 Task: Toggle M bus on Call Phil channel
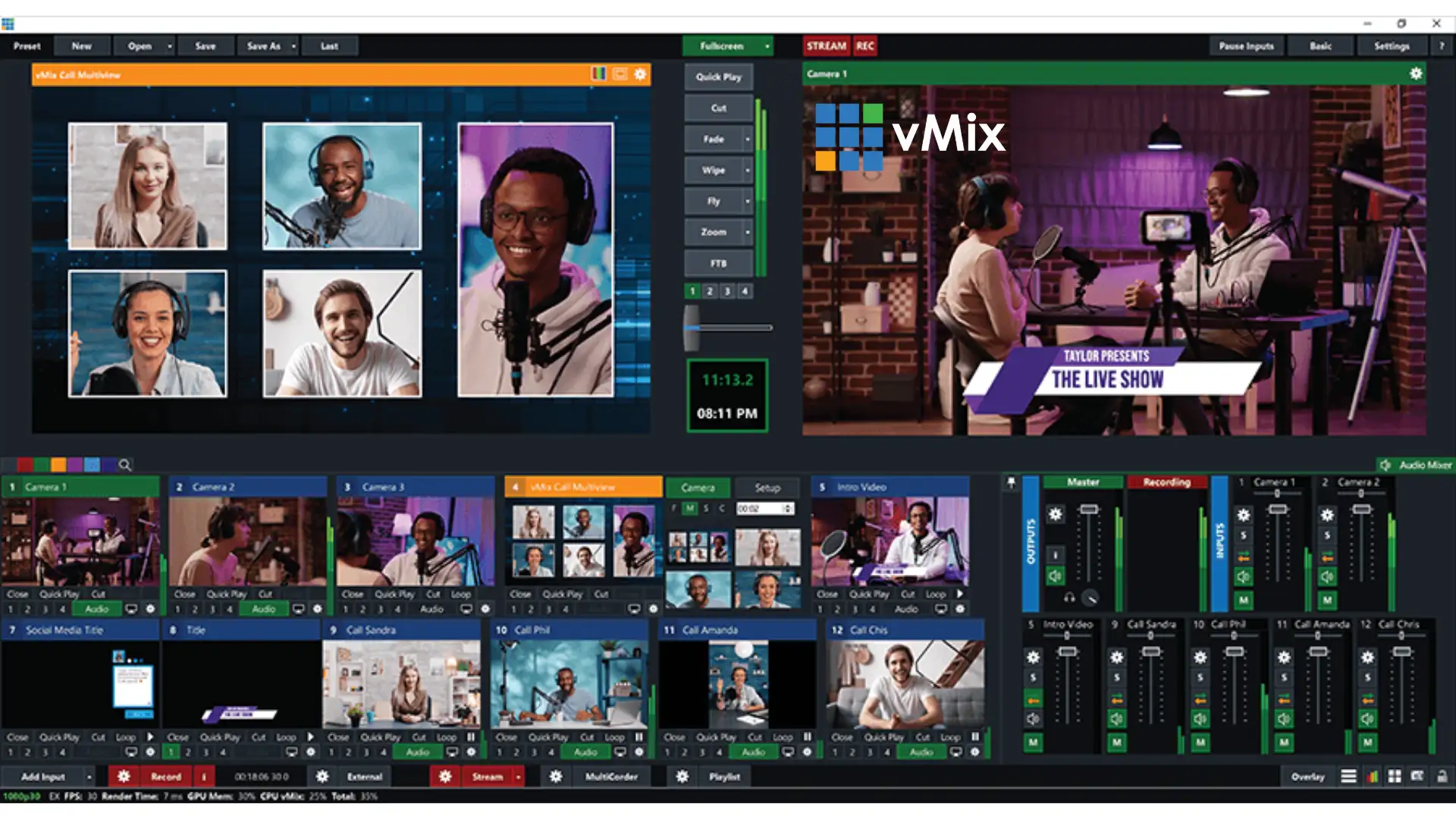(1200, 742)
